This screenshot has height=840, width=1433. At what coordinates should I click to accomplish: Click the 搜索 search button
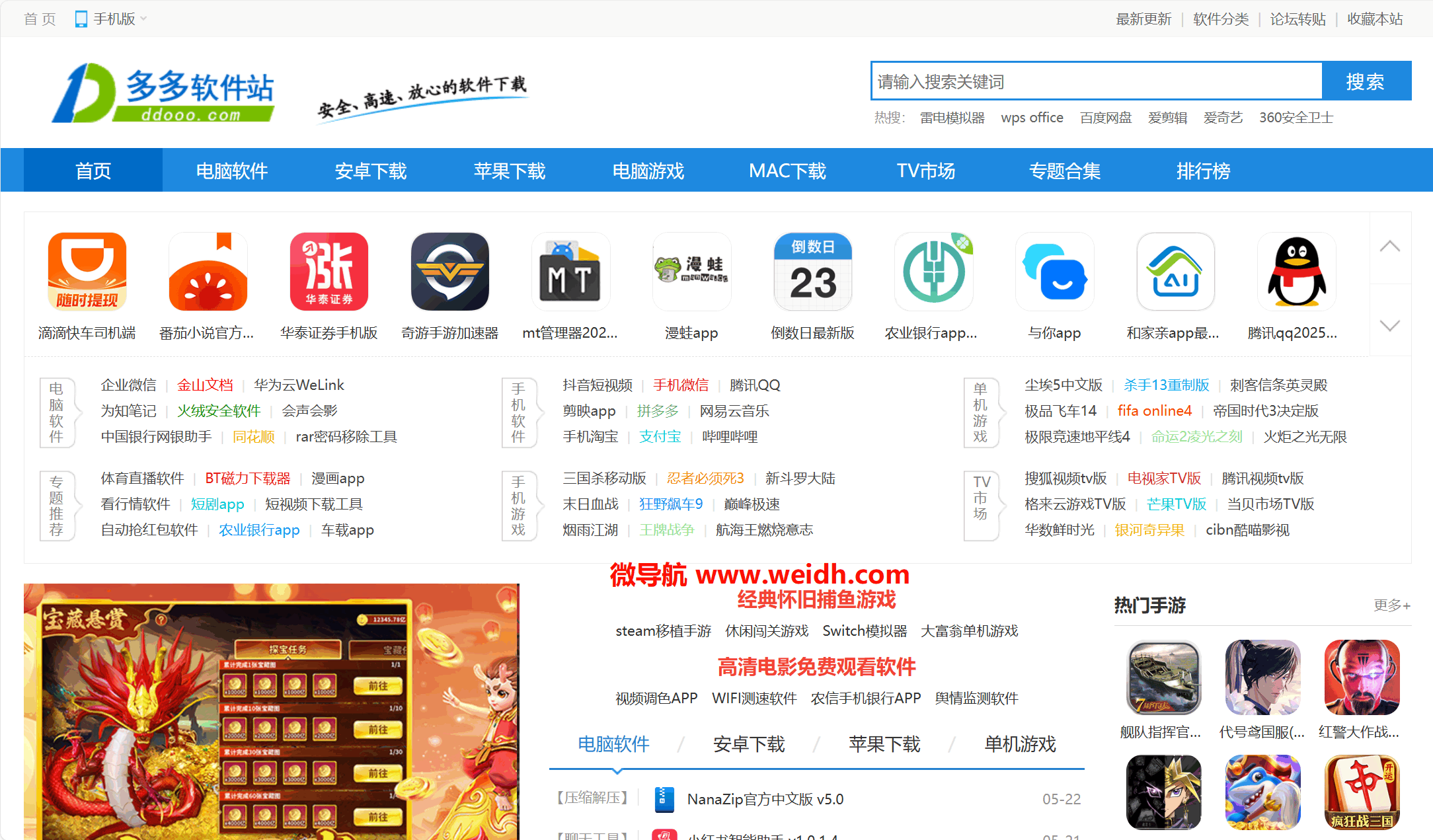point(1366,81)
